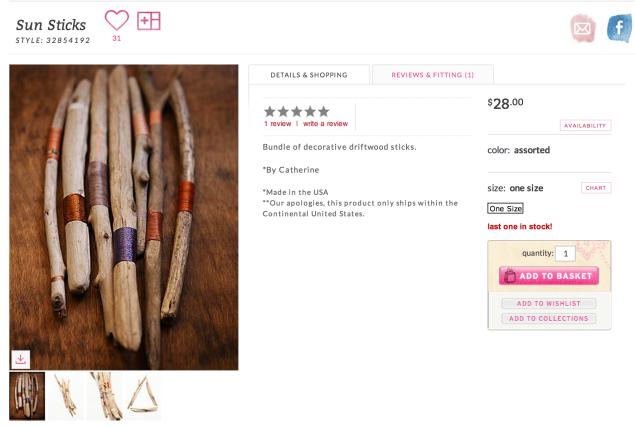This screenshot has width=635, height=427.
Task: Click the five-star rating icons
Action: (x=297, y=111)
